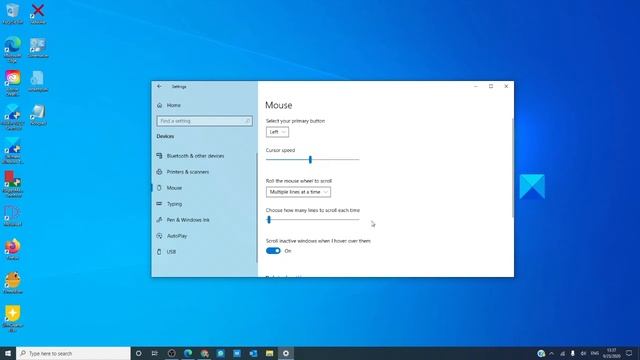
Task: Click the magnifier icon in Find a setting
Action: [247, 121]
